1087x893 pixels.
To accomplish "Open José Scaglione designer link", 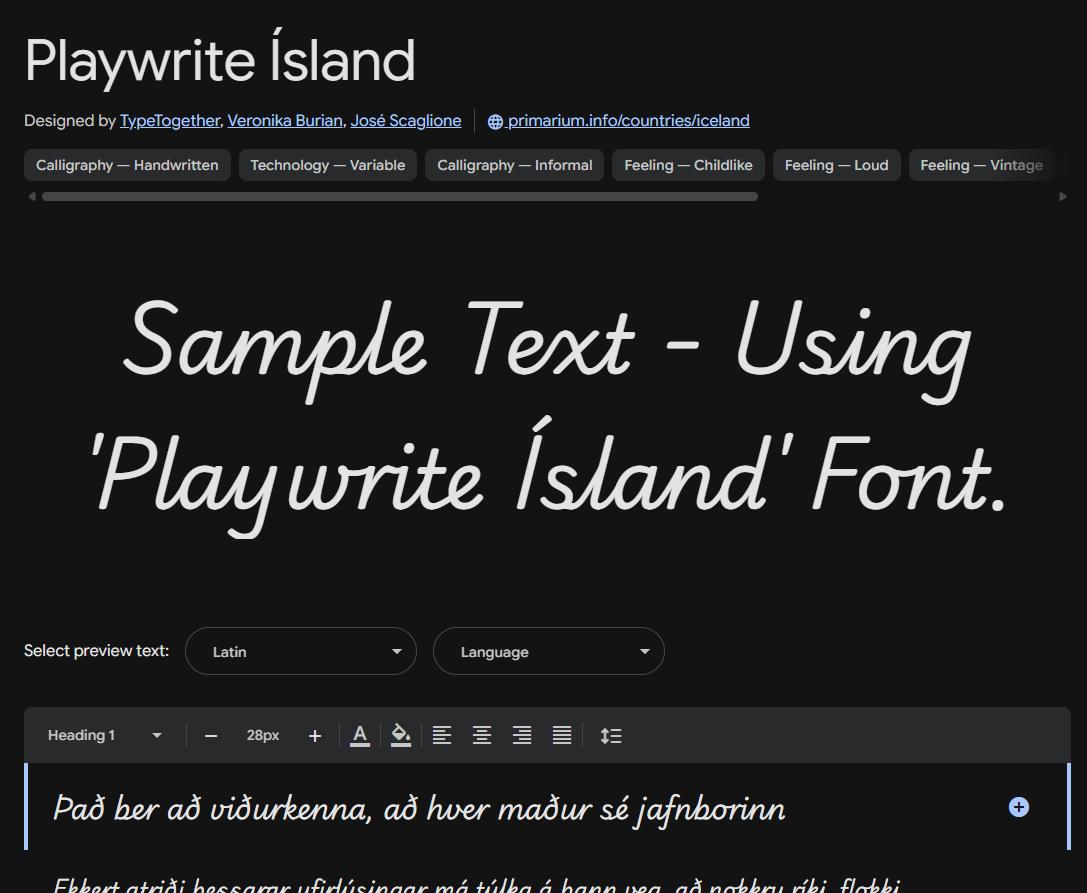I will pos(406,121).
